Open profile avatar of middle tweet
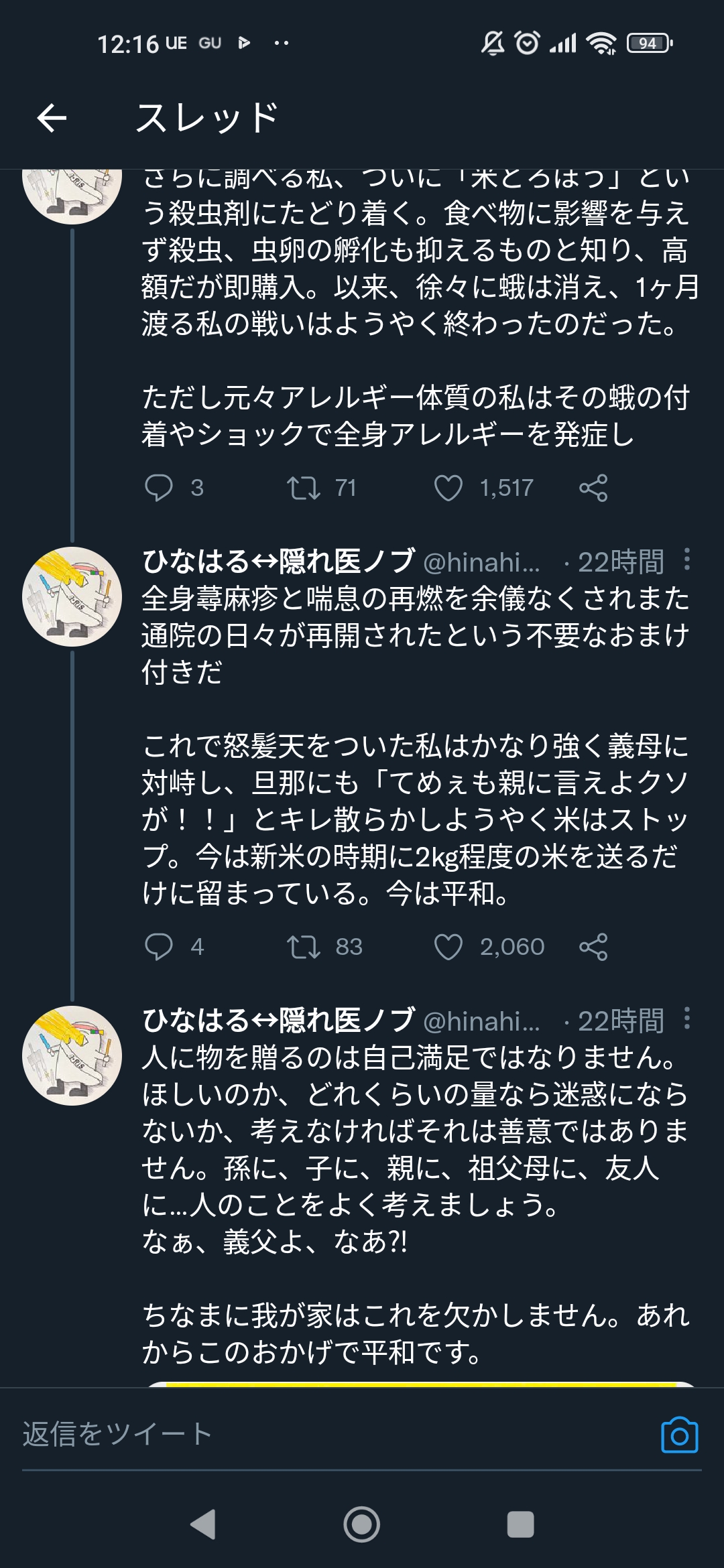 (x=72, y=597)
